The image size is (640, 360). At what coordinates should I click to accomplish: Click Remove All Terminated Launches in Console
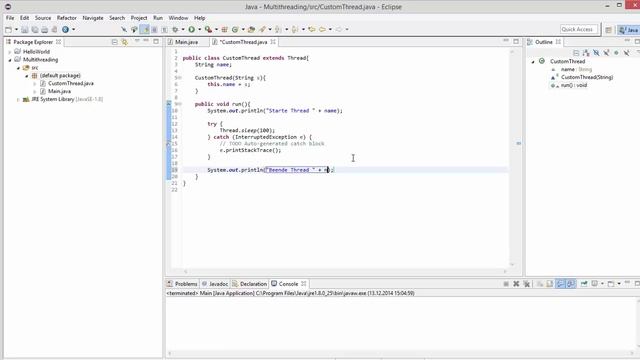point(527,284)
